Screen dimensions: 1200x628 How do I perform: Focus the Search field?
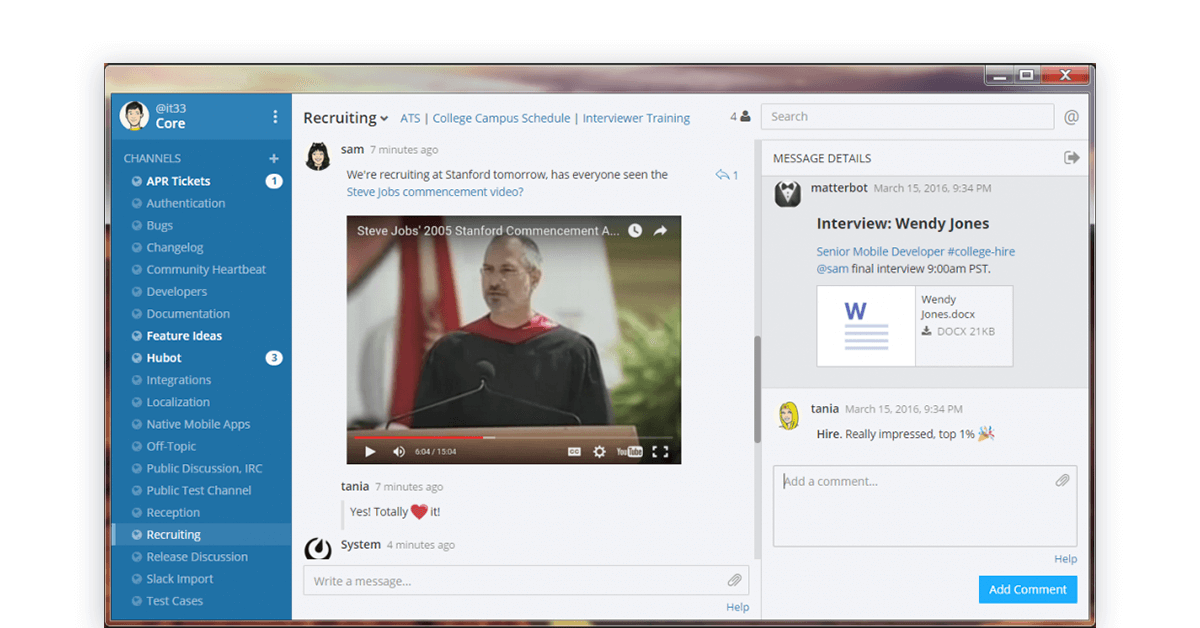(907, 117)
